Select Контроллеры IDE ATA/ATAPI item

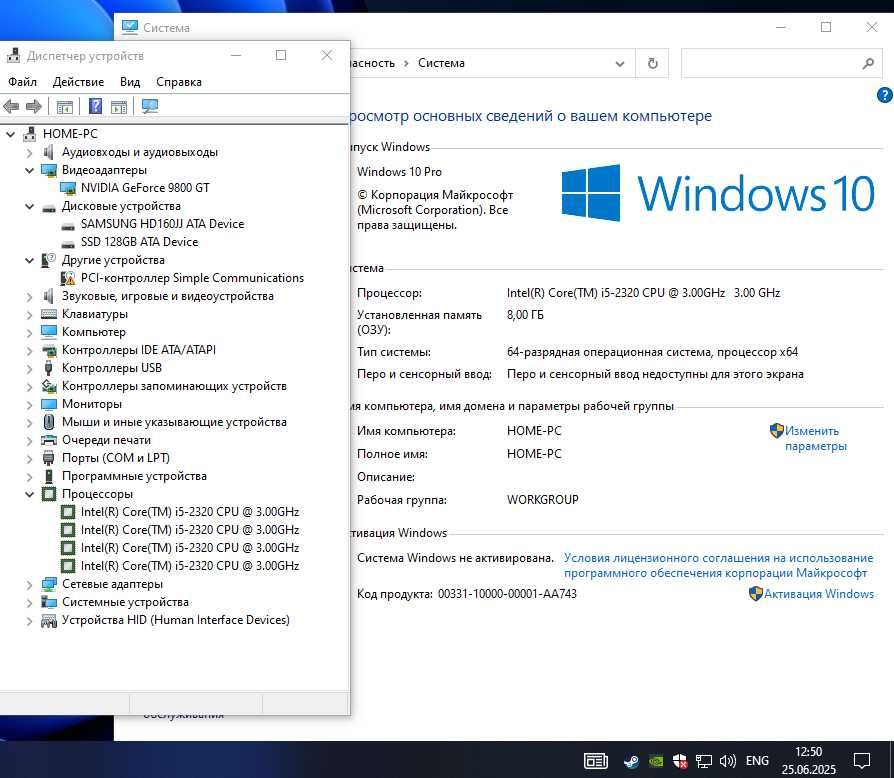(139, 350)
